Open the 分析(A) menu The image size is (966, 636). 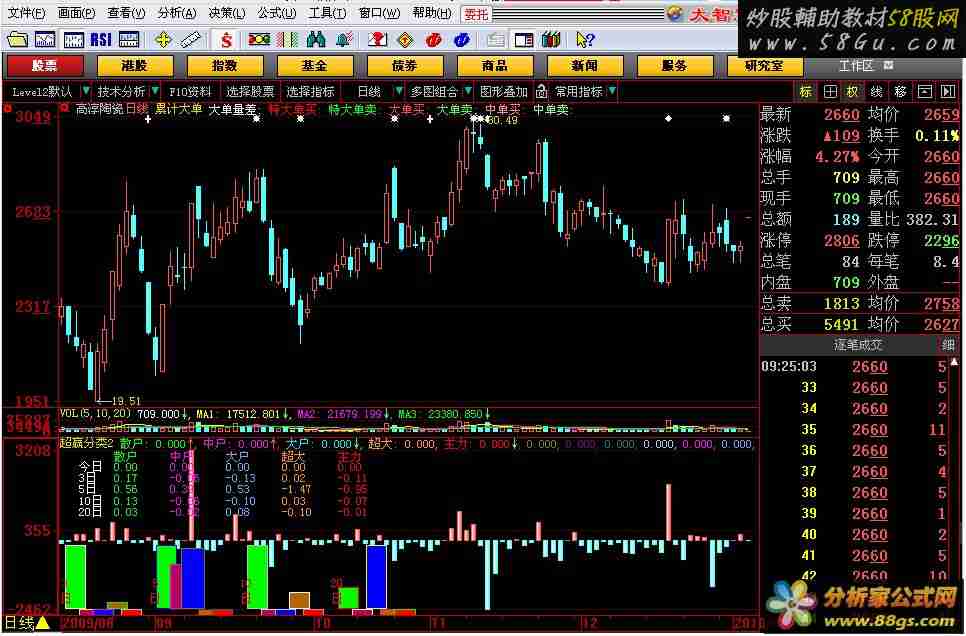pyautogui.click(x=177, y=13)
